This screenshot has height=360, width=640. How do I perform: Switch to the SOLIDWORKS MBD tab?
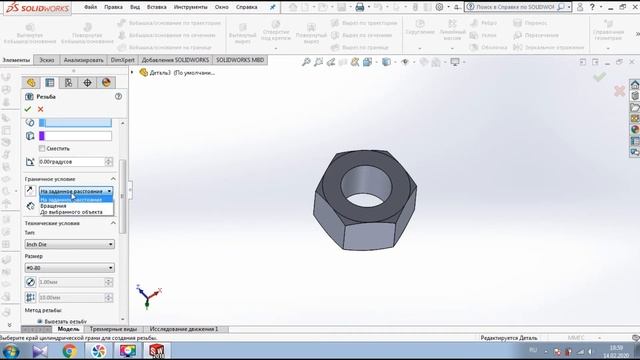pyautogui.click(x=240, y=60)
